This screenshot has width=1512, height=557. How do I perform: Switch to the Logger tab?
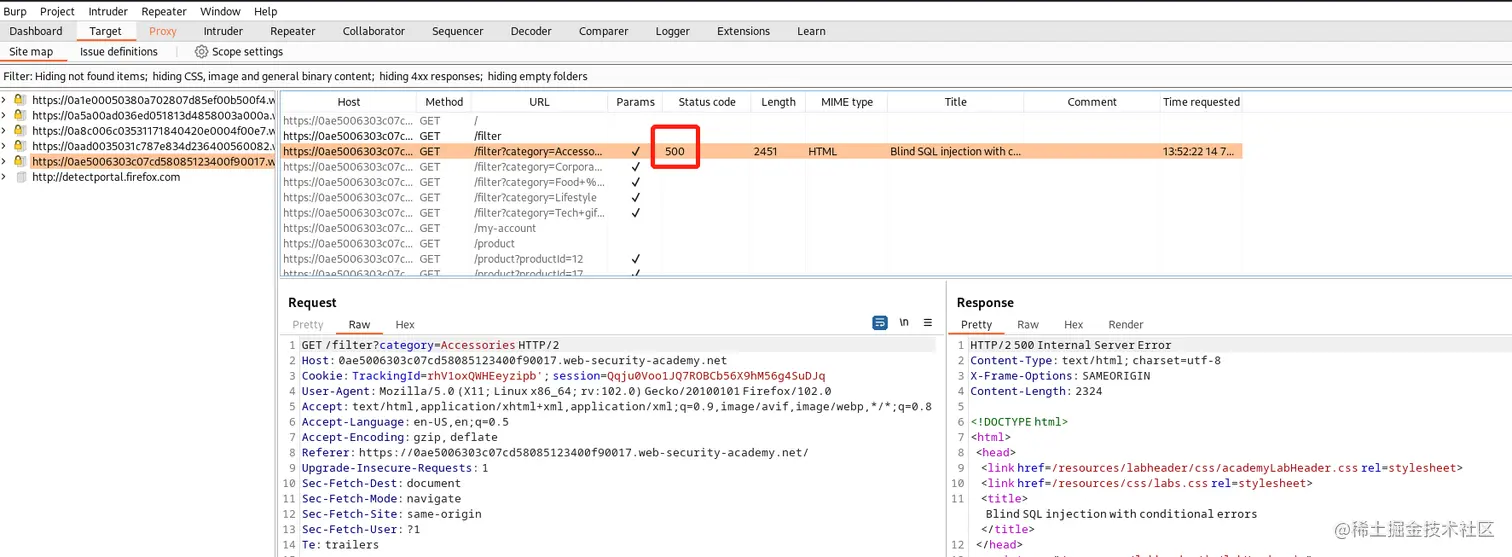(x=673, y=31)
